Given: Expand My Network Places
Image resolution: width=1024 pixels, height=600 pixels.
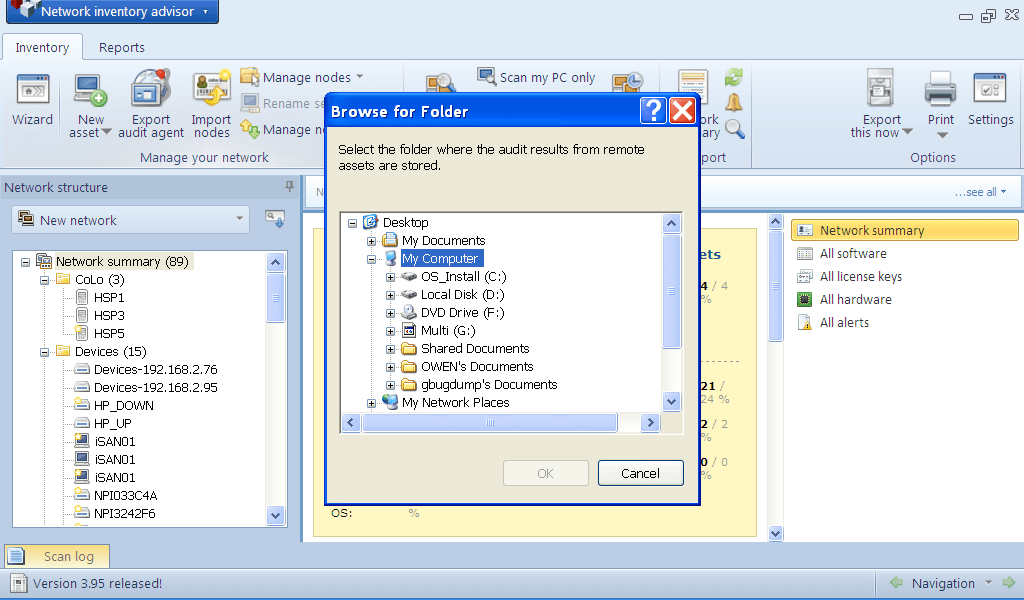Looking at the screenshot, I should coord(372,403).
